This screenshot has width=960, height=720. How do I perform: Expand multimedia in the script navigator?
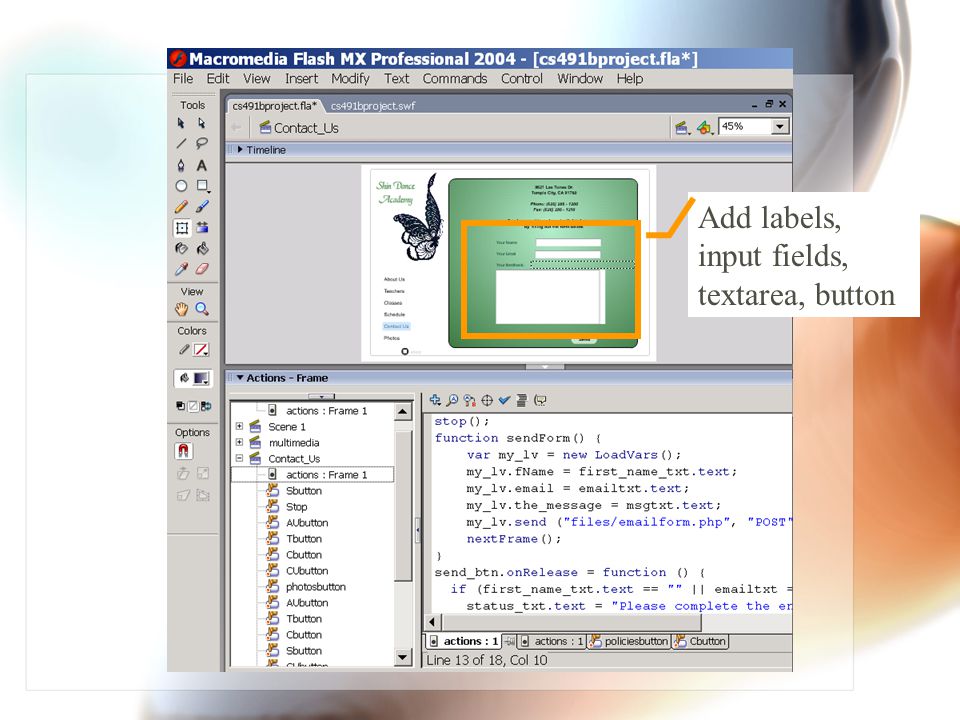pyautogui.click(x=239, y=442)
